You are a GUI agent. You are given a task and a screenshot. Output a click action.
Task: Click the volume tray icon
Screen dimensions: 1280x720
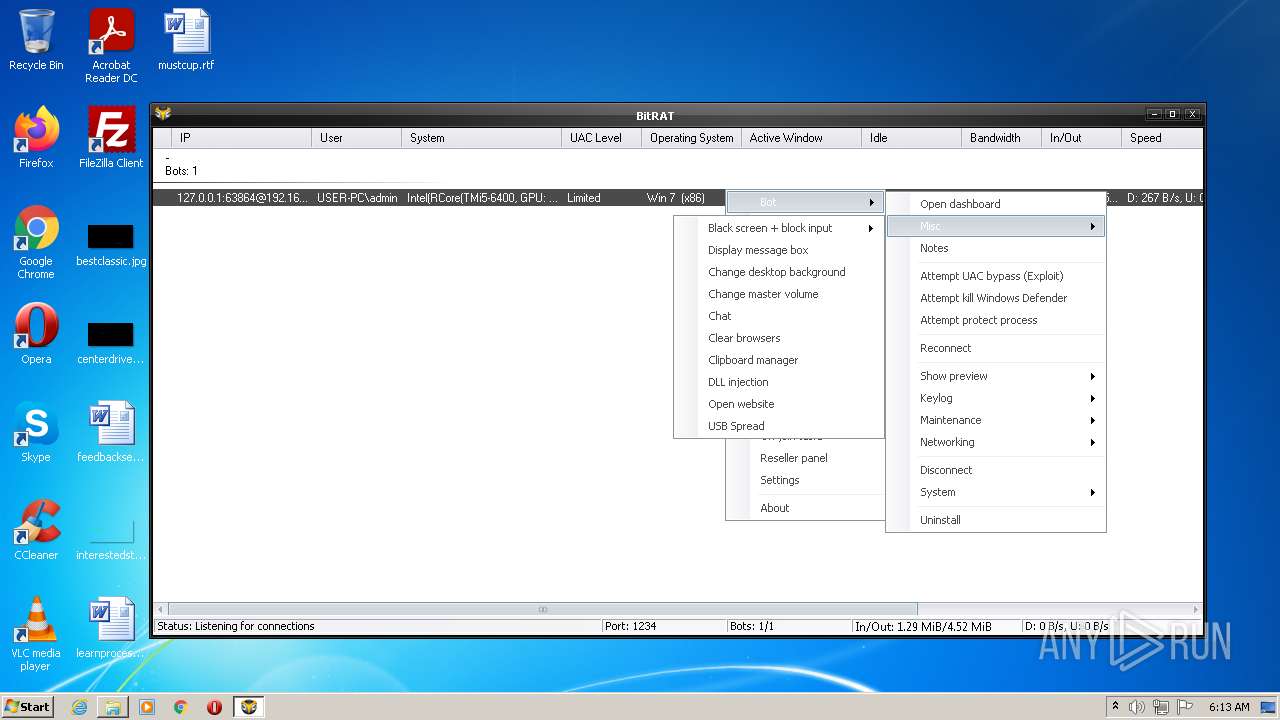(x=1137, y=707)
